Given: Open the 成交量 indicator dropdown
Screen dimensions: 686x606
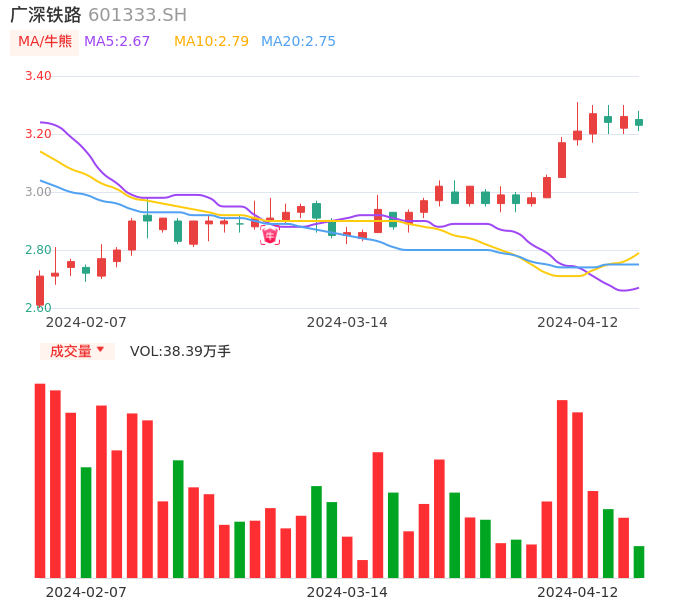Looking at the screenshot, I should pos(77,351).
